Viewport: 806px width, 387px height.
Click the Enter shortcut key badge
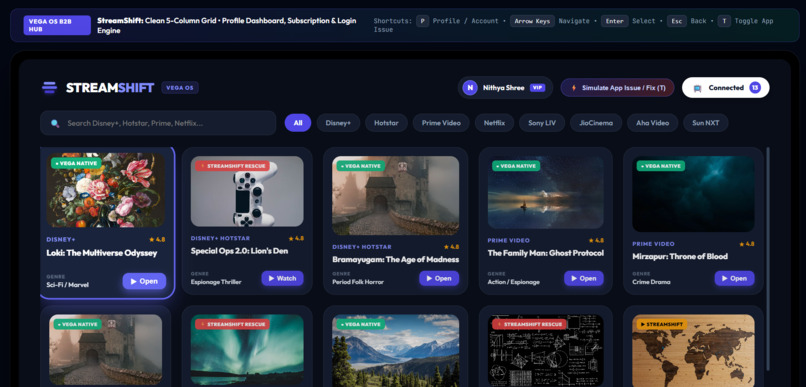(614, 21)
